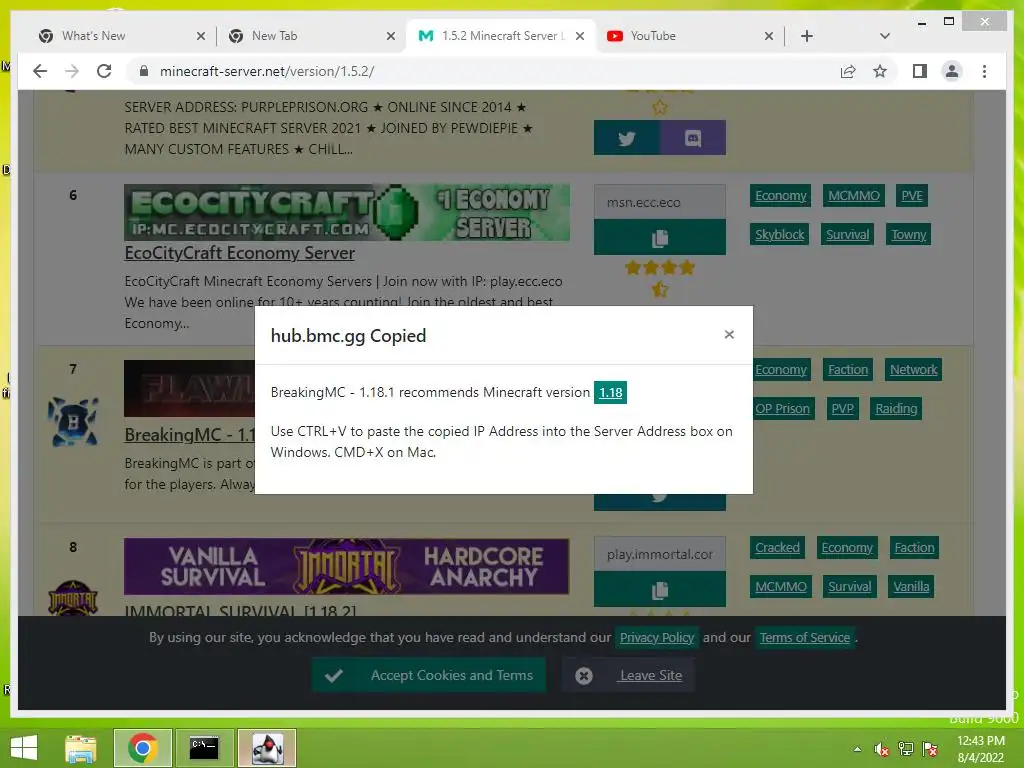Image resolution: width=1024 pixels, height=768 pixels.
Task: Show hidden system tray icons
Action: 857,749
